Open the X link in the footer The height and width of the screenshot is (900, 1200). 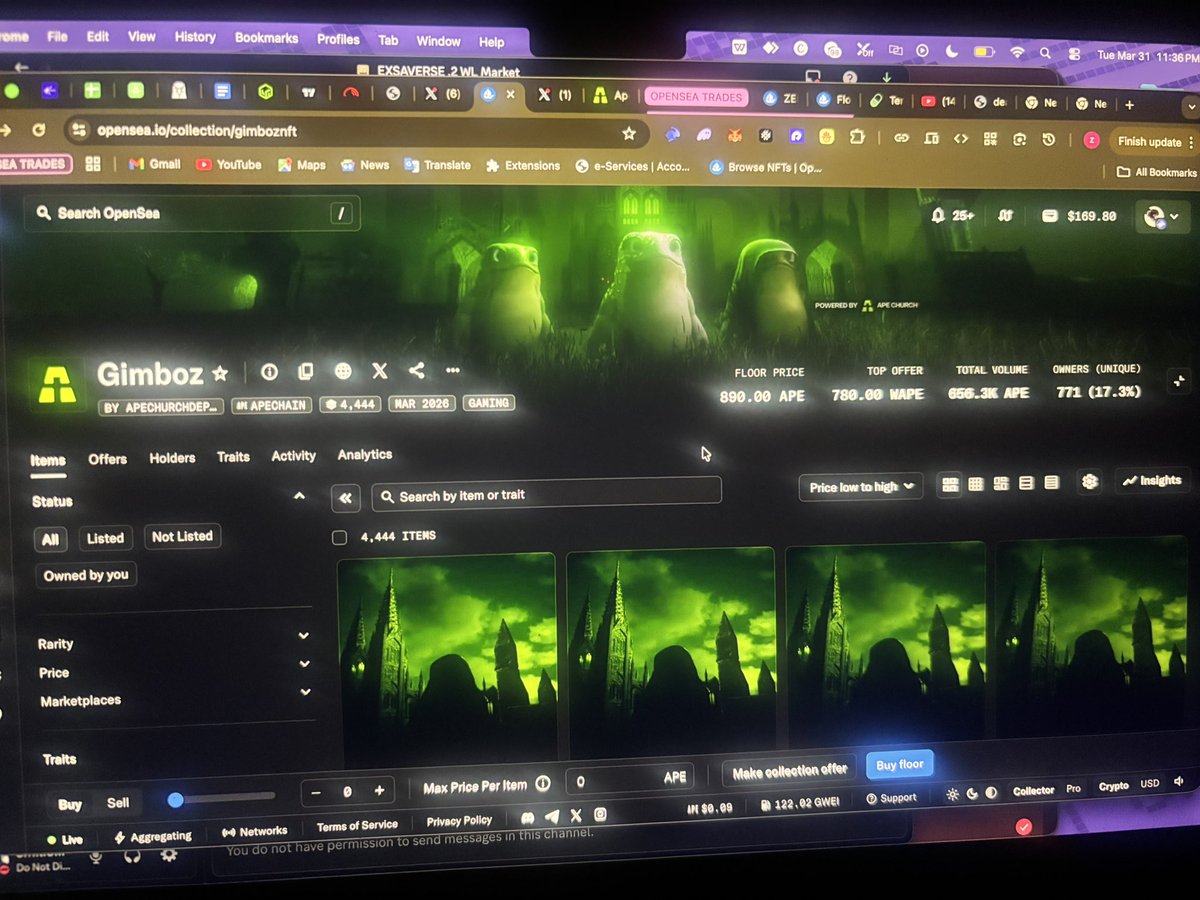pos(576,816)
